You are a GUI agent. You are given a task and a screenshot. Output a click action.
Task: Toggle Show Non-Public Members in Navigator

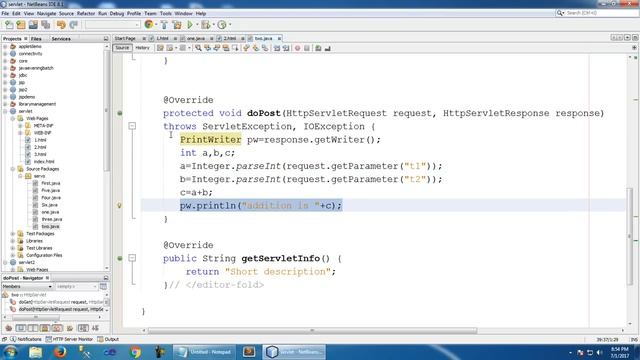45,328
